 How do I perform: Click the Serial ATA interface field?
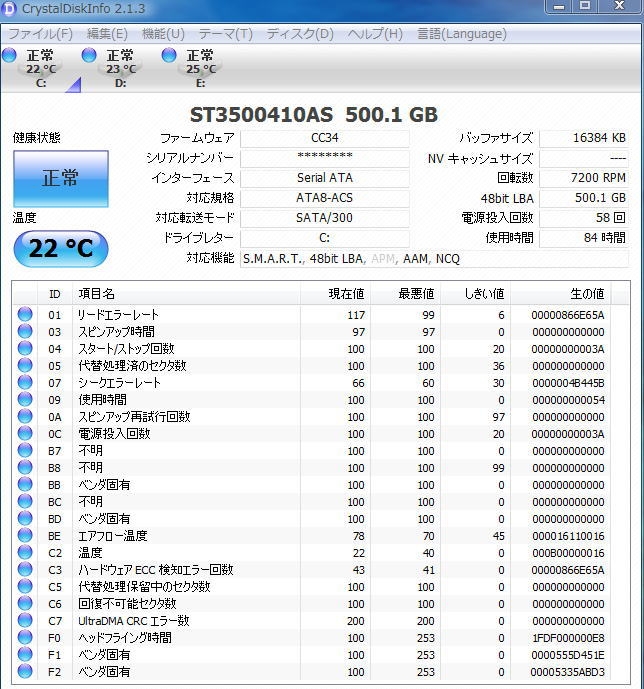tap(325, 178)
